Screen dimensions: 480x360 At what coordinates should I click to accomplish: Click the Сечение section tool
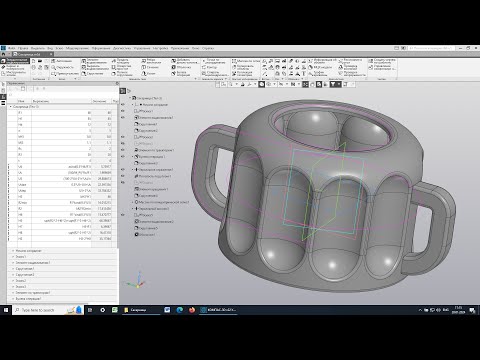point(150,67)
